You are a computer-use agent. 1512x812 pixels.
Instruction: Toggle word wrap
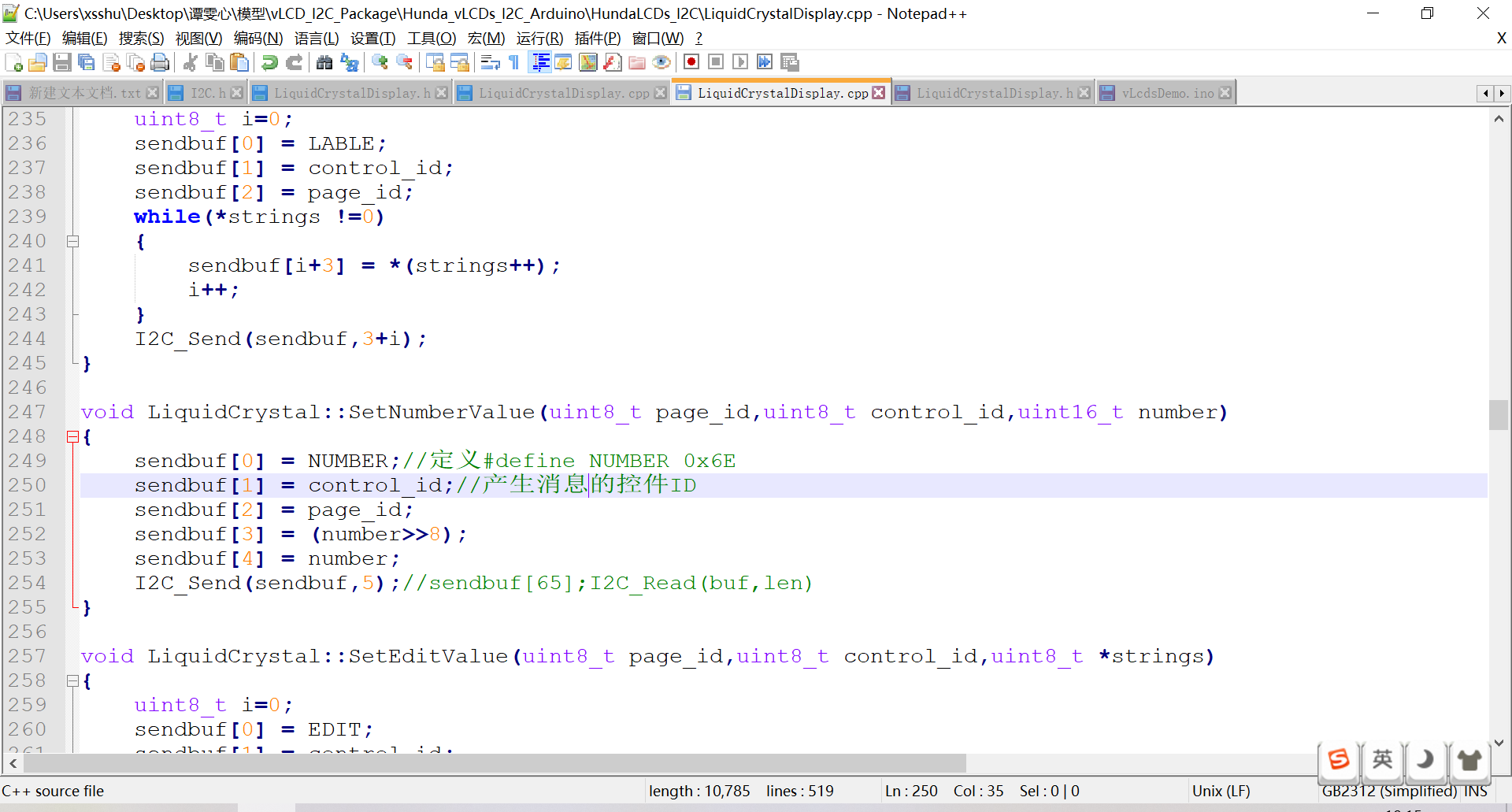click(490, 62)
